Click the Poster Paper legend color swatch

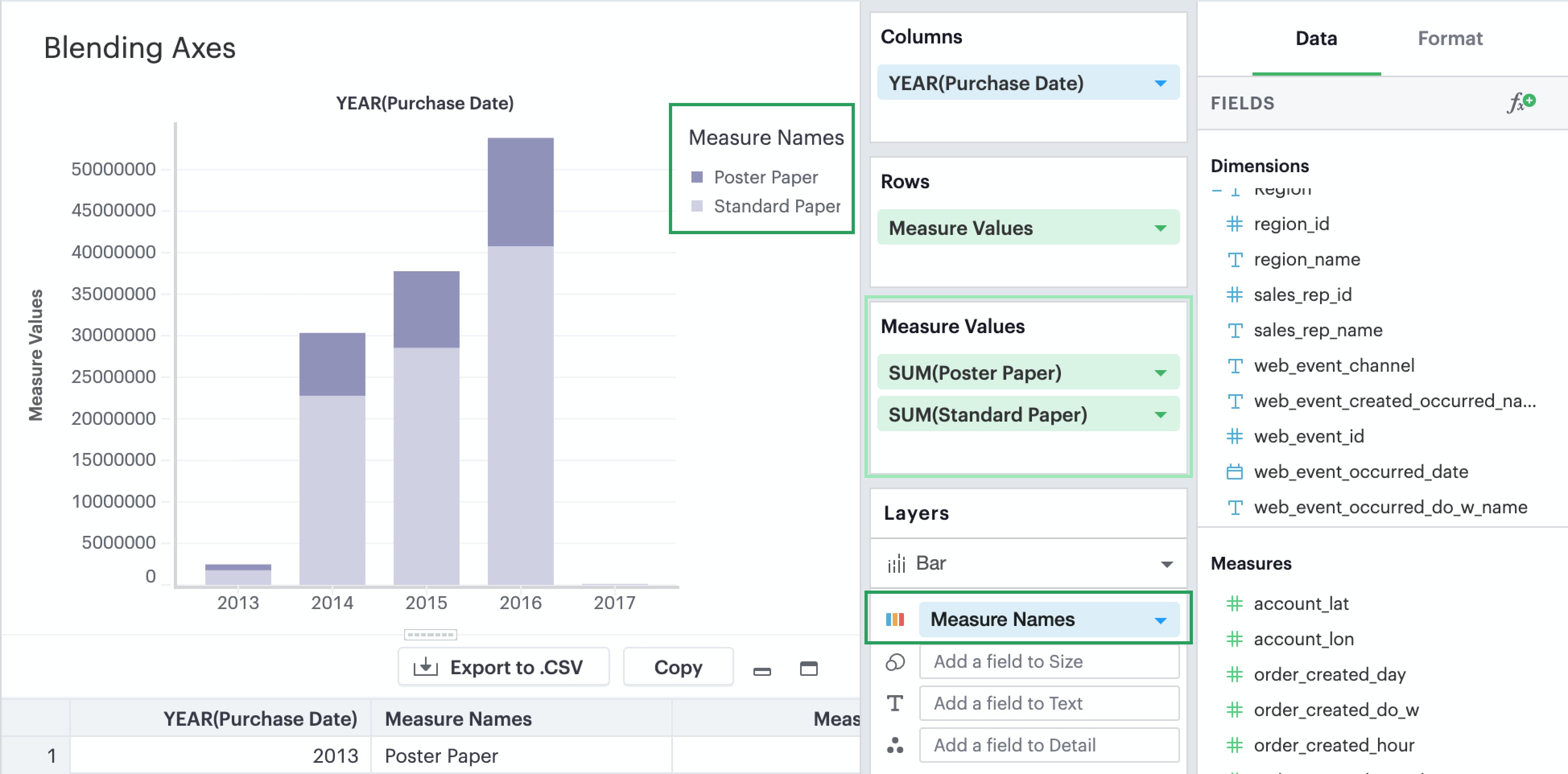[697, 177]
